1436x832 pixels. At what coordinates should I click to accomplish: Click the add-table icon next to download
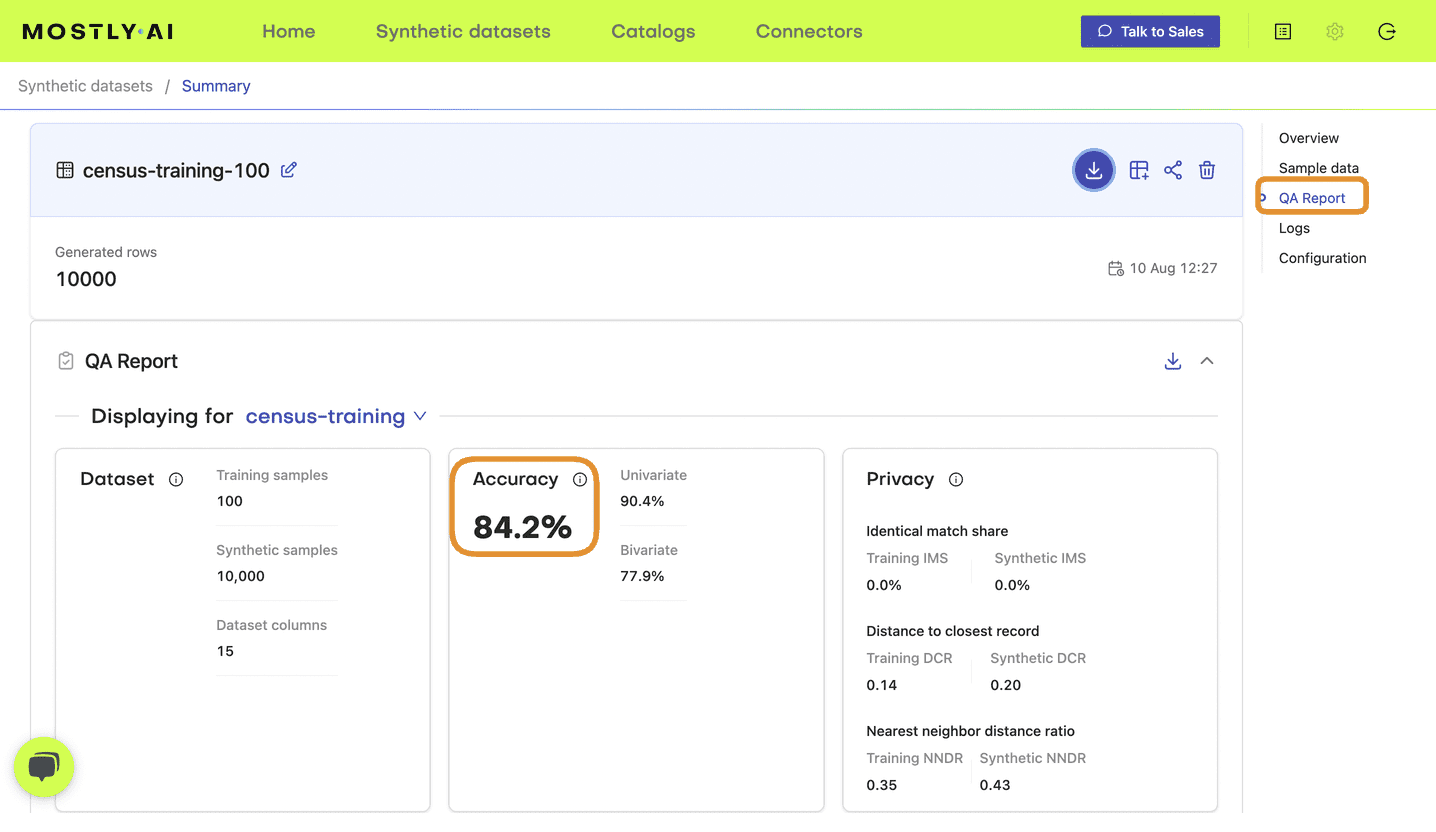point(1139,170)
